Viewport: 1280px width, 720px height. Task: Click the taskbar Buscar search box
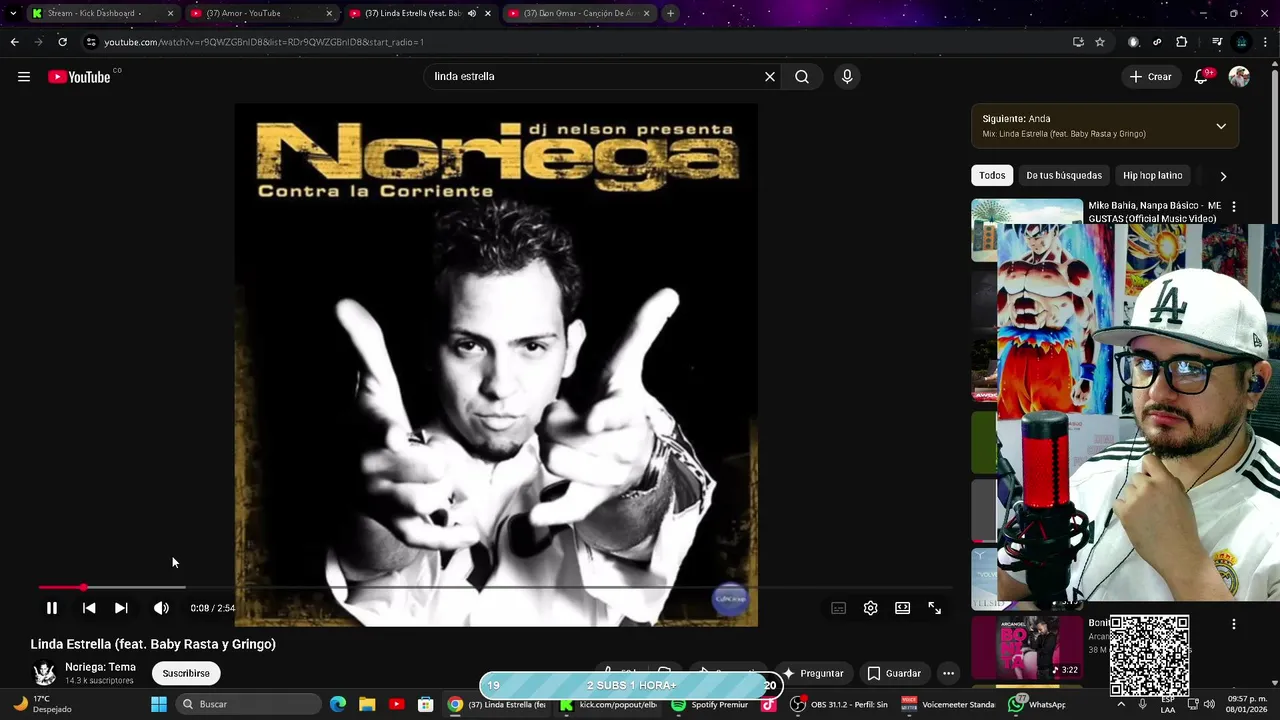250,704
